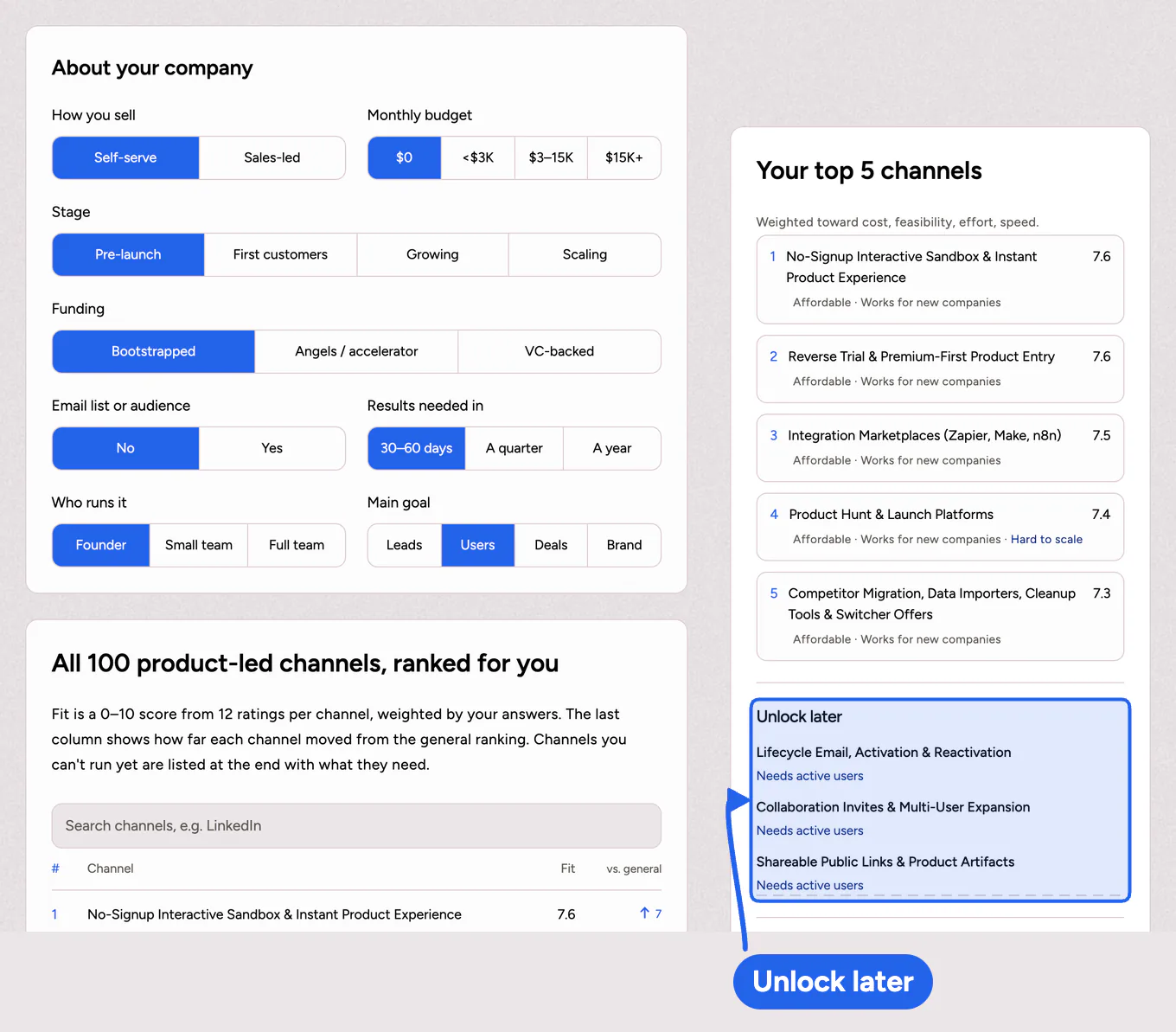The height and width of the screenshot is (1032, 1176).
Task: Pick the <$3K monthly budget
Action: [x=478, y=157]
